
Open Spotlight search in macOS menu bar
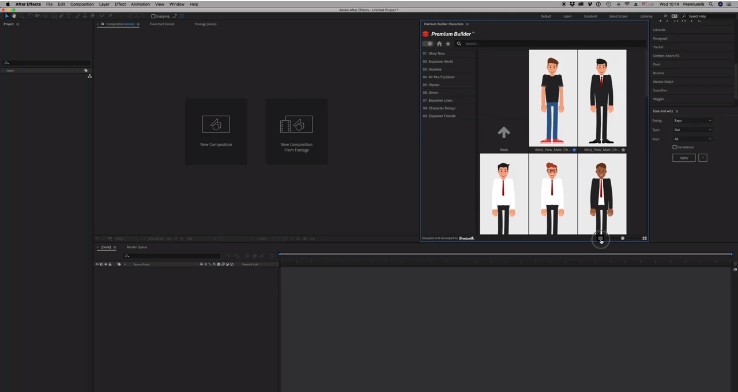click(711, 4)
